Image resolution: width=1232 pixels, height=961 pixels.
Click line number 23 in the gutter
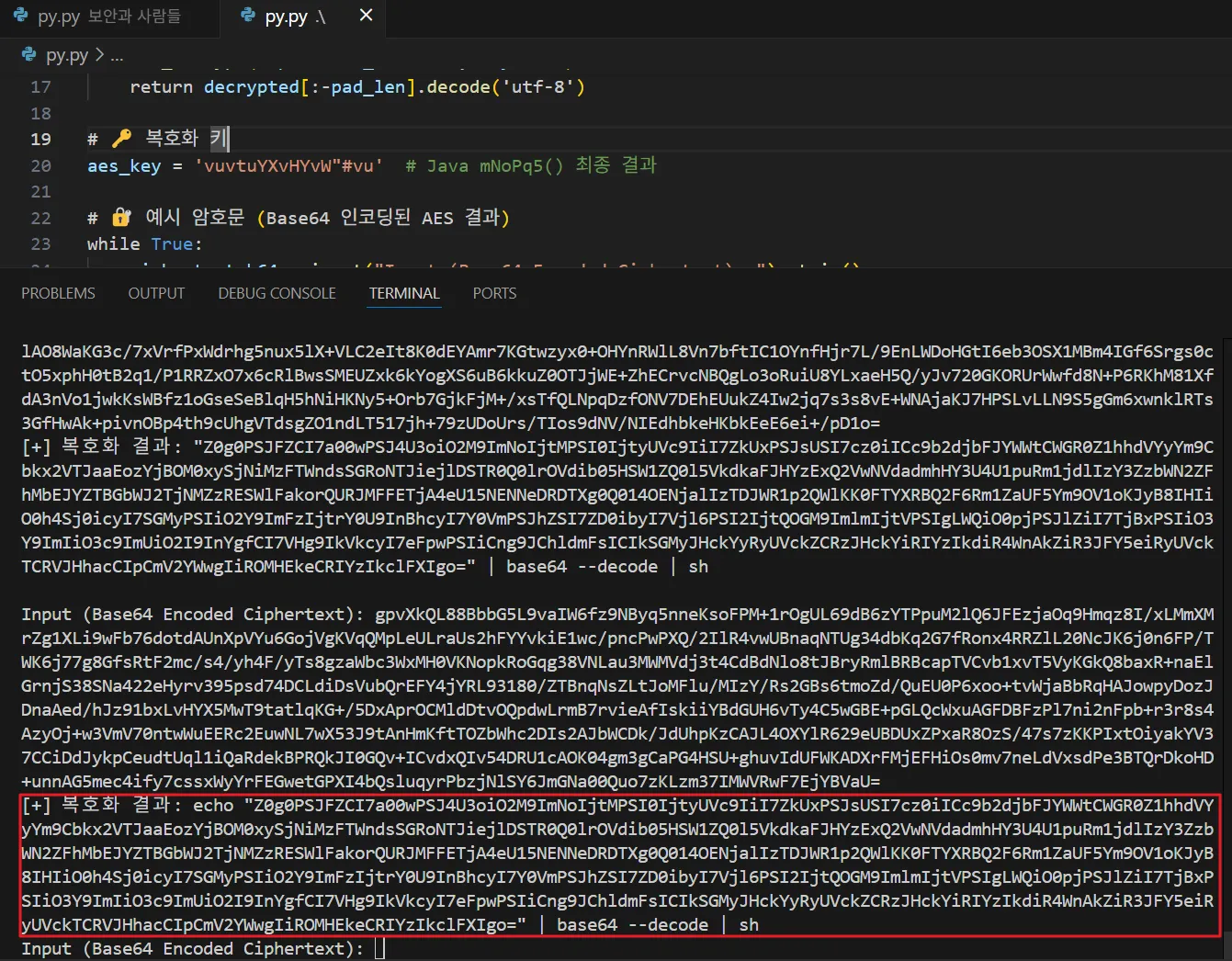40,244
